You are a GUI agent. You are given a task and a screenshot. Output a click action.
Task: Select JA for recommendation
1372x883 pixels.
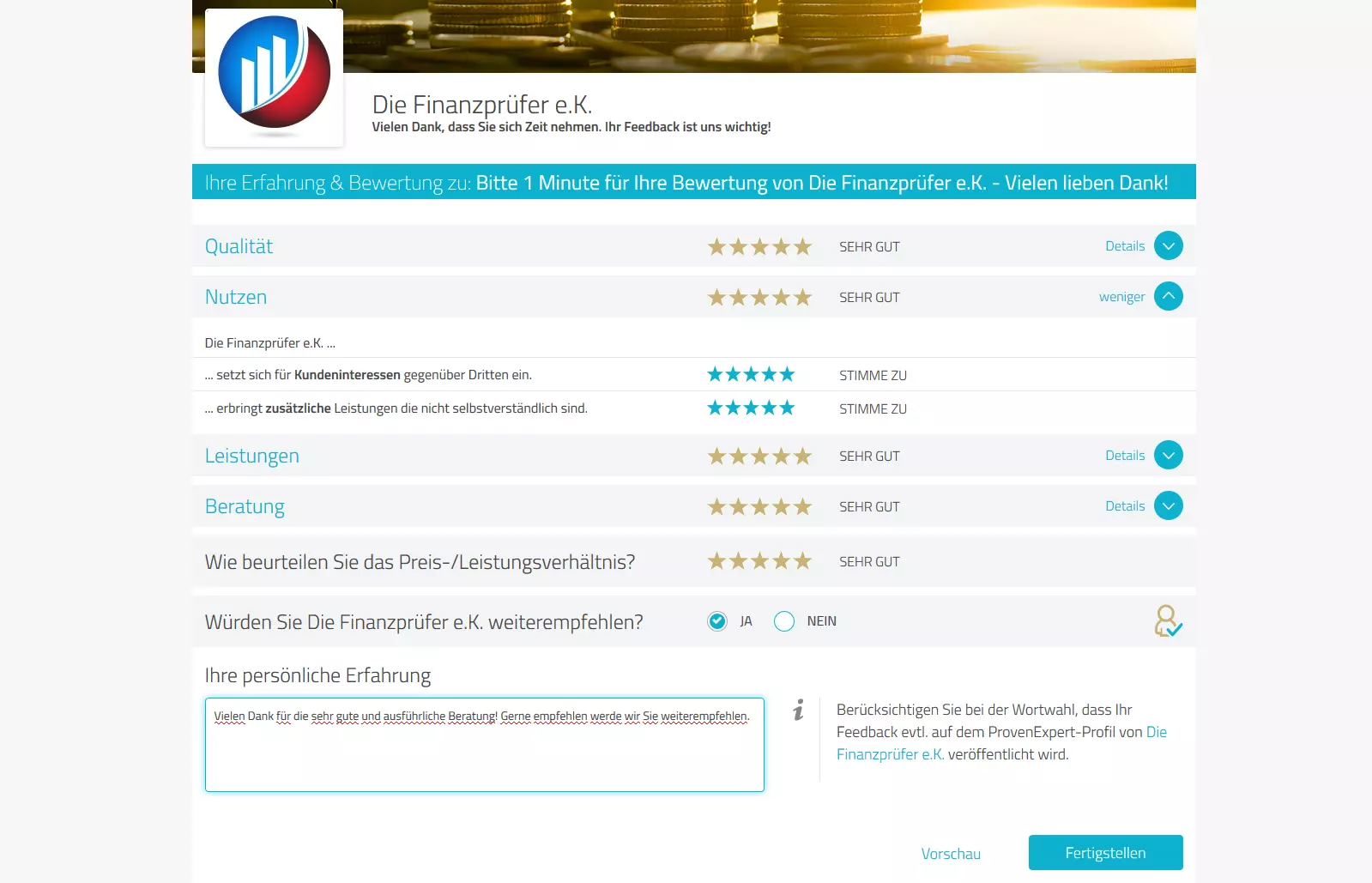coord(717,621)
